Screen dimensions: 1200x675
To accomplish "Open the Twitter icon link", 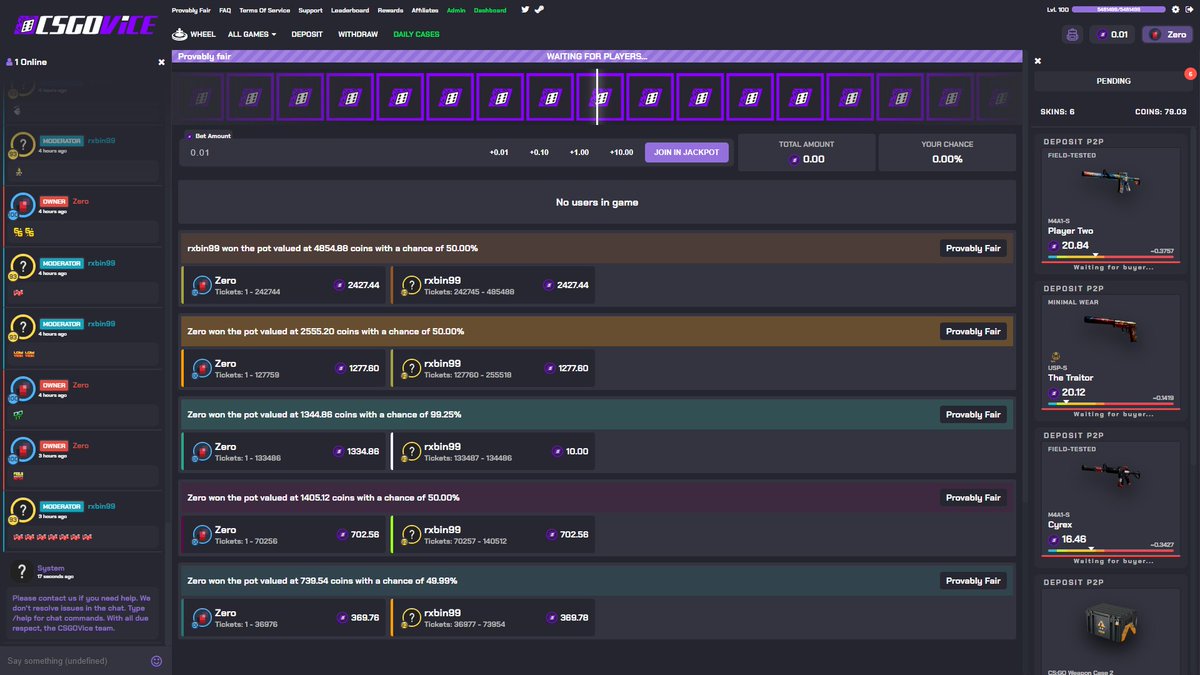I will (525, 10).
